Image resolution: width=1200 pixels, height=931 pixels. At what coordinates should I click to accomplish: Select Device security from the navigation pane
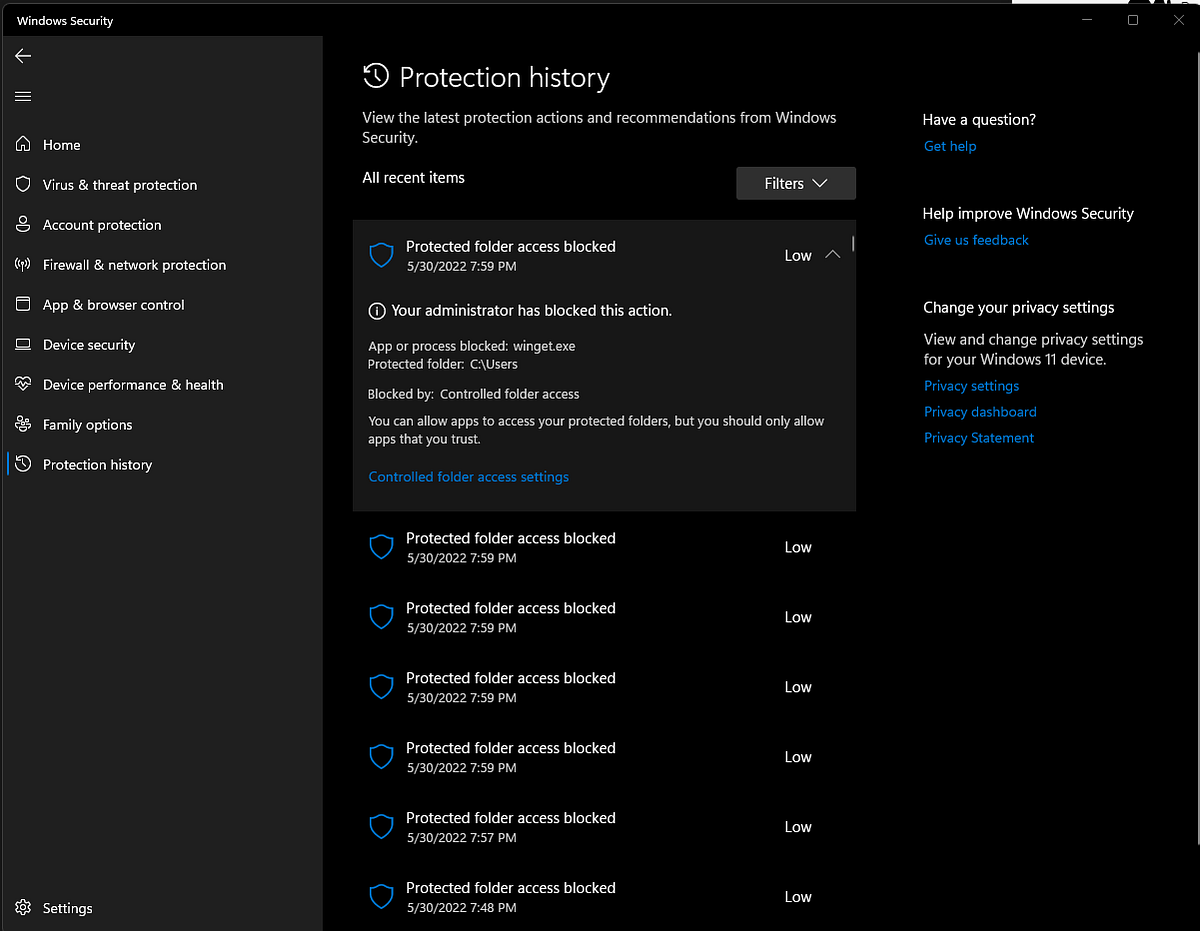(x=88, y=344)
